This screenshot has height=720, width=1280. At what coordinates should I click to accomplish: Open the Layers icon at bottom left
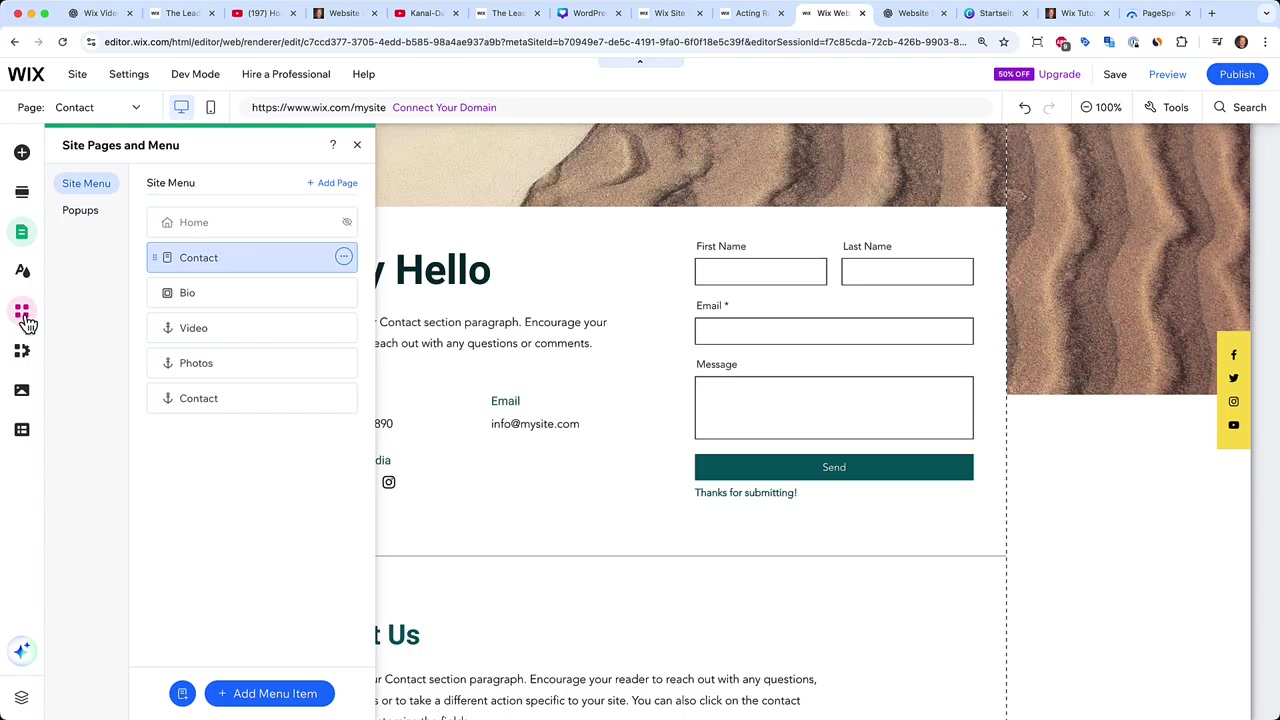click(x=22, y=697)
